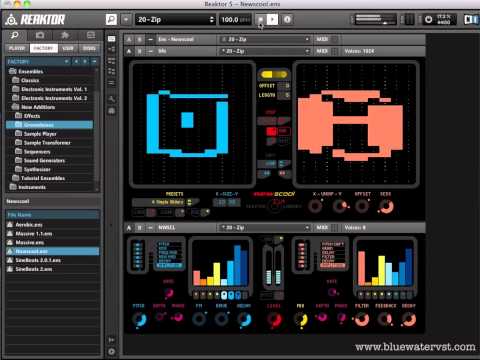
Task: Adjust the red LEVEL knob
Action: tap(274, 320)
